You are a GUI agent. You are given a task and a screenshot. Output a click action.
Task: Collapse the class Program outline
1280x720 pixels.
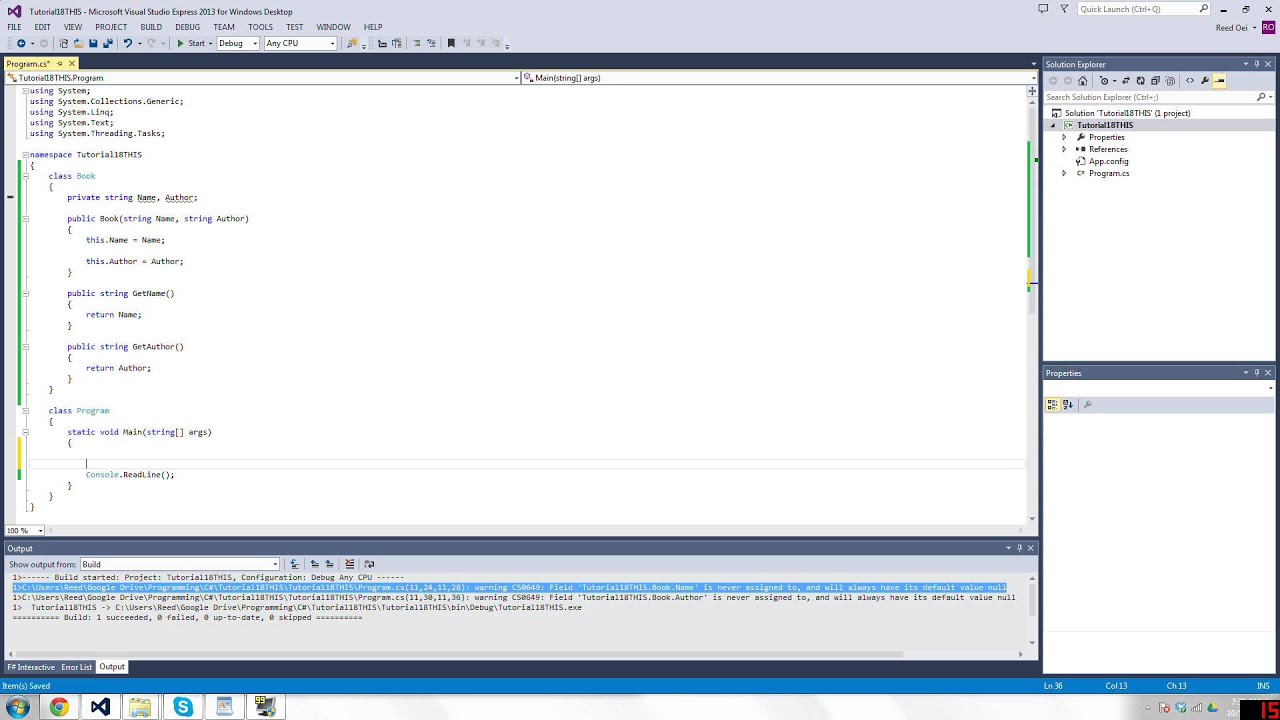tap(25, 411)
